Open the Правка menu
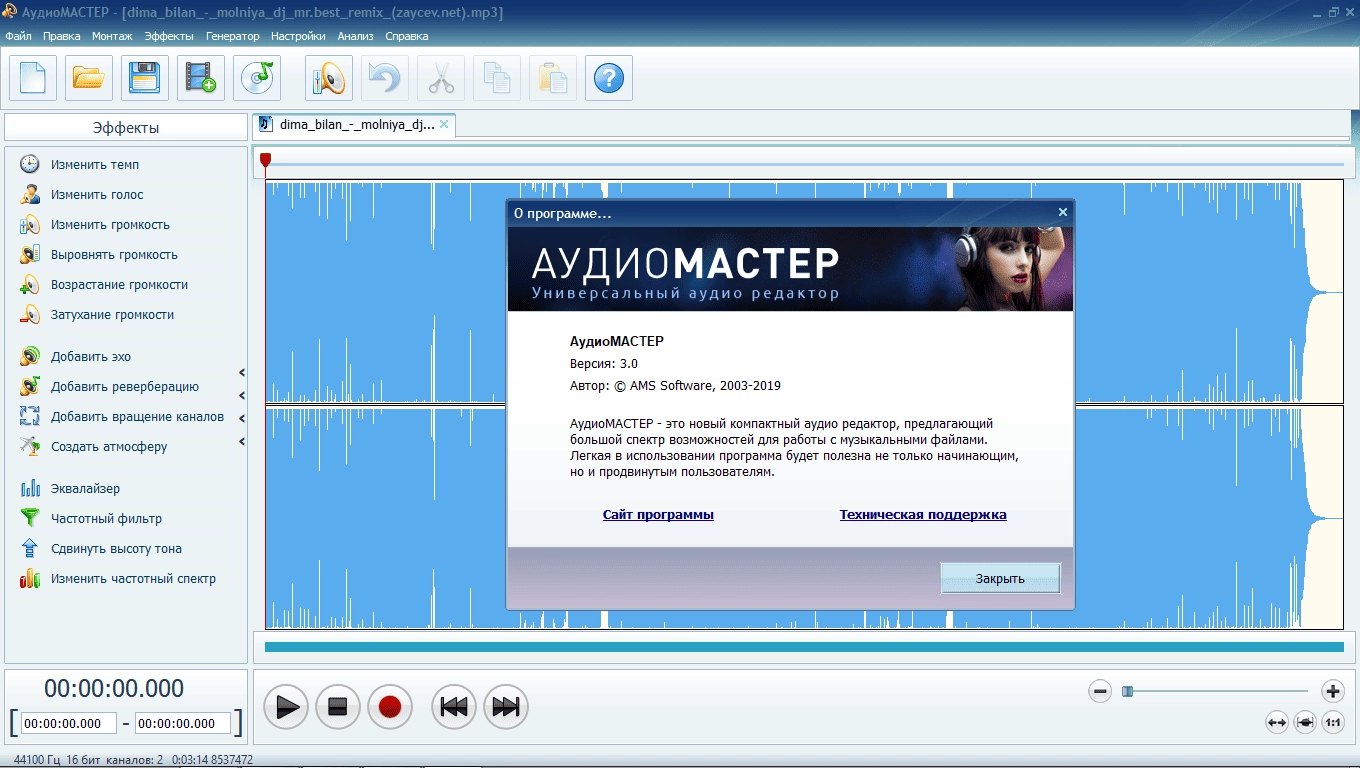The height and width of the screenshot is (768, 1360). pyautogui.click(x=62, y=36)
